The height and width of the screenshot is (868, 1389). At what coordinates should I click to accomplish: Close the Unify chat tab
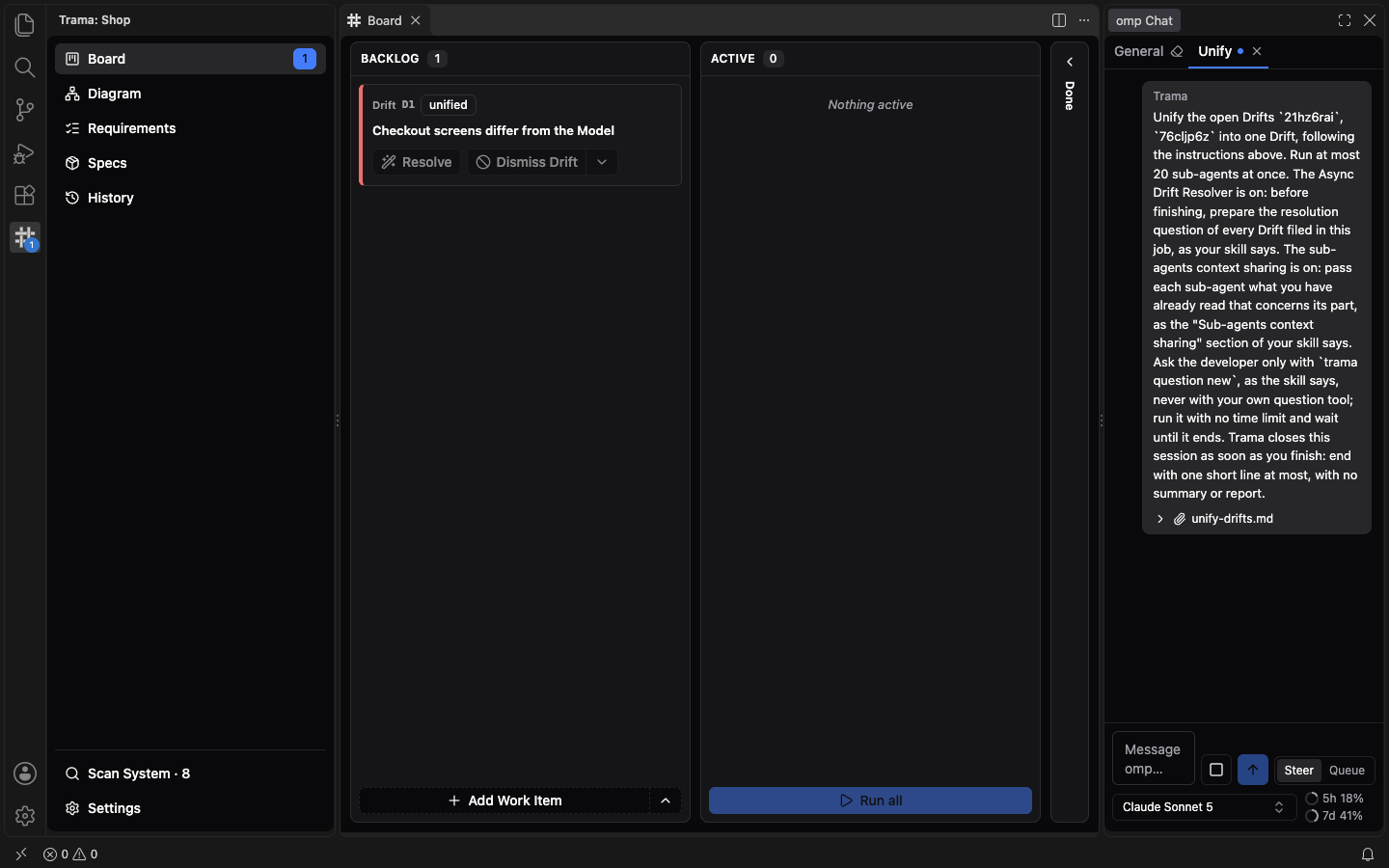click(1257, 51)
